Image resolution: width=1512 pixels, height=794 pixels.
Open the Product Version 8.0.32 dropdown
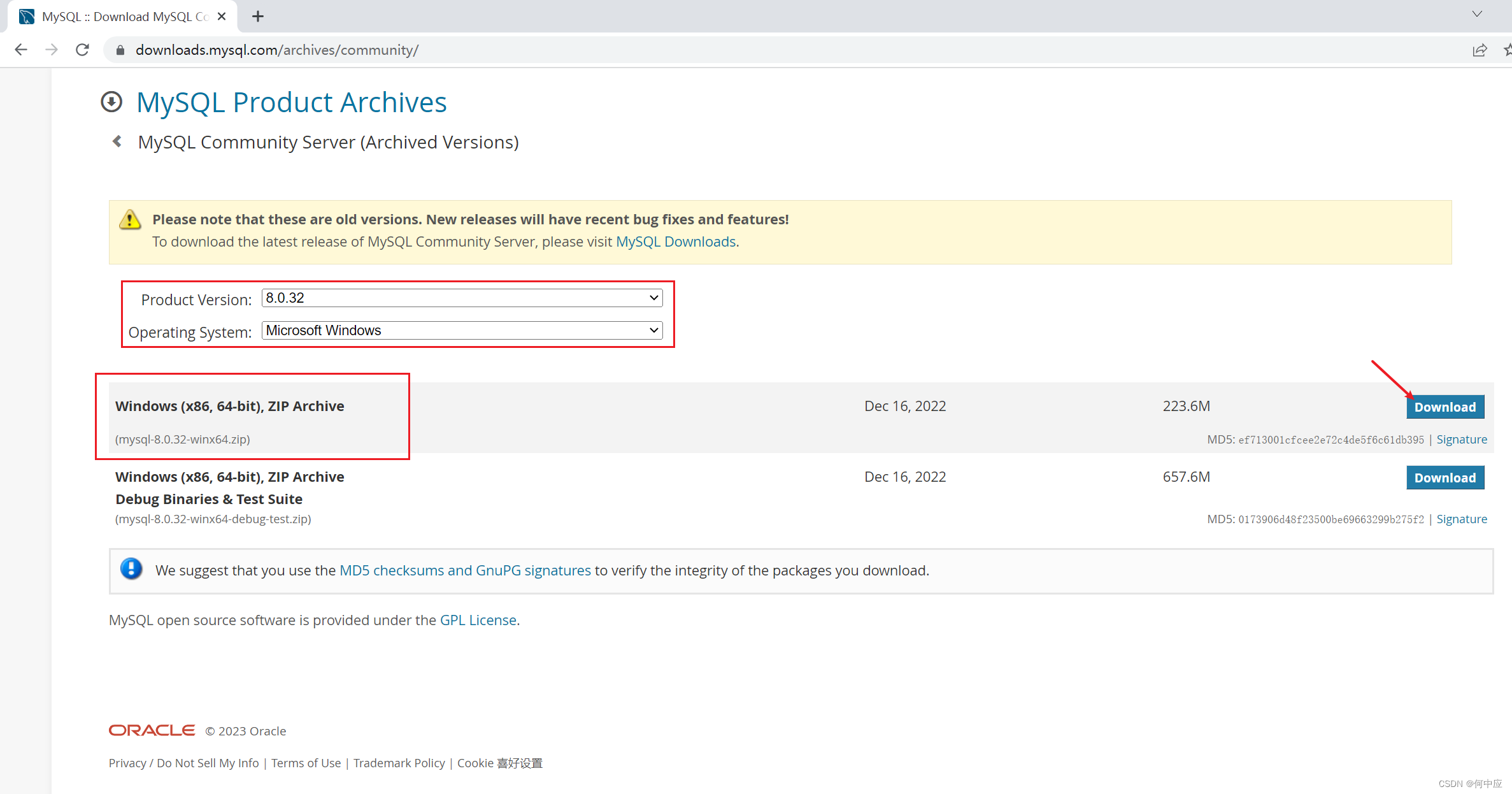(x=462, y=298)
